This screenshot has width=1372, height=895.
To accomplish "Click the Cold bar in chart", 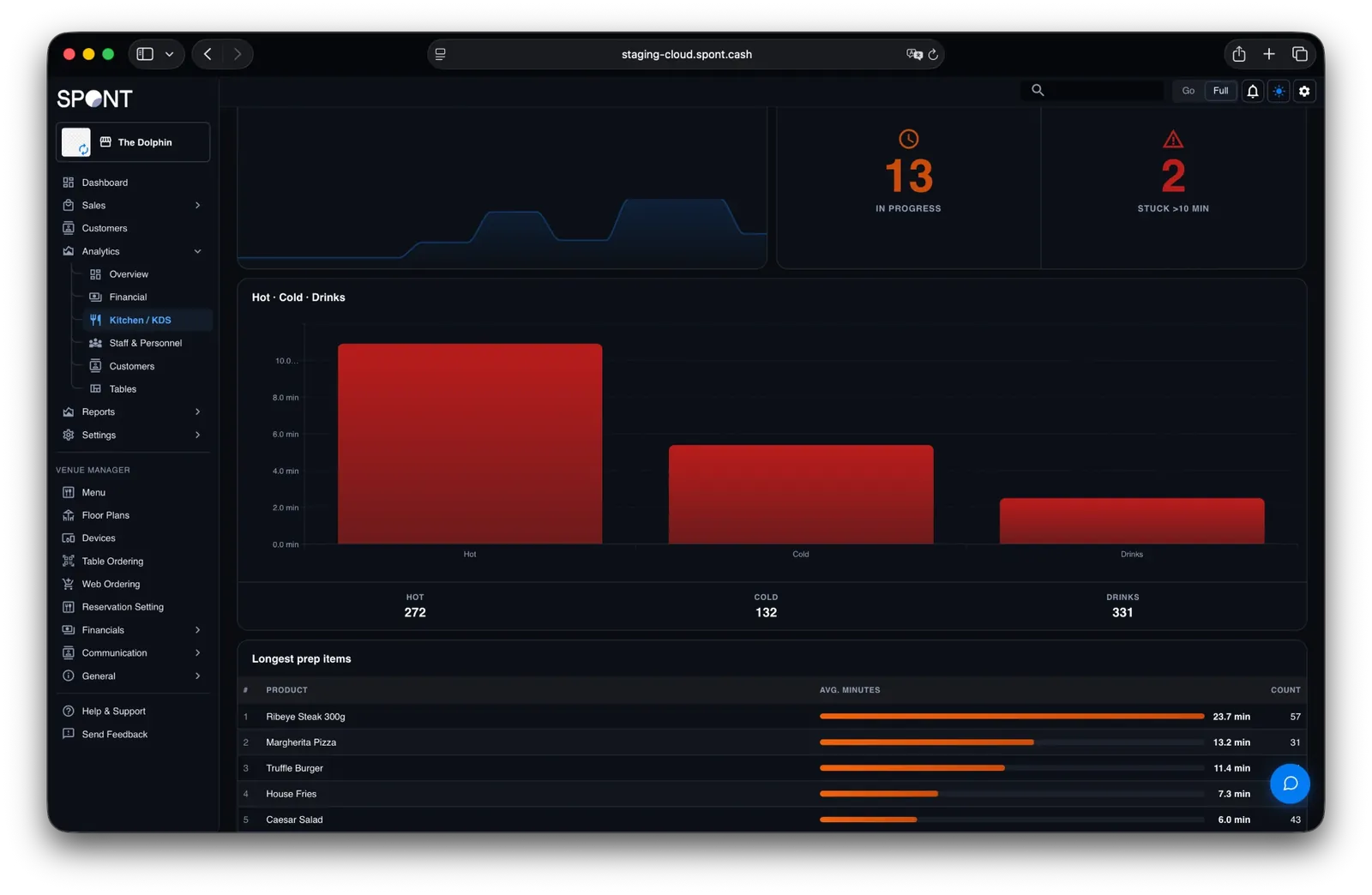I will (x=801, y=494).
